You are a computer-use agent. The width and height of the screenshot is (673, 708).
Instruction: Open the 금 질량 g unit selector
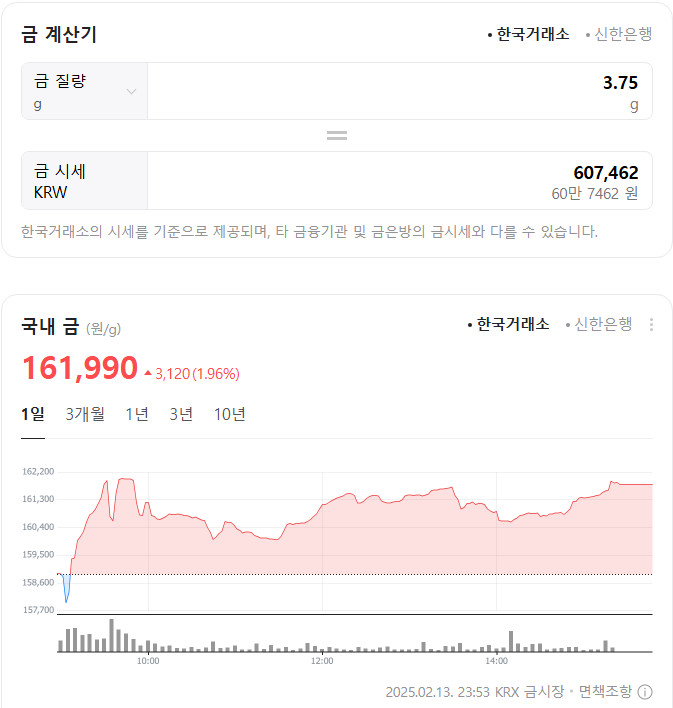[x=84, y=91]
